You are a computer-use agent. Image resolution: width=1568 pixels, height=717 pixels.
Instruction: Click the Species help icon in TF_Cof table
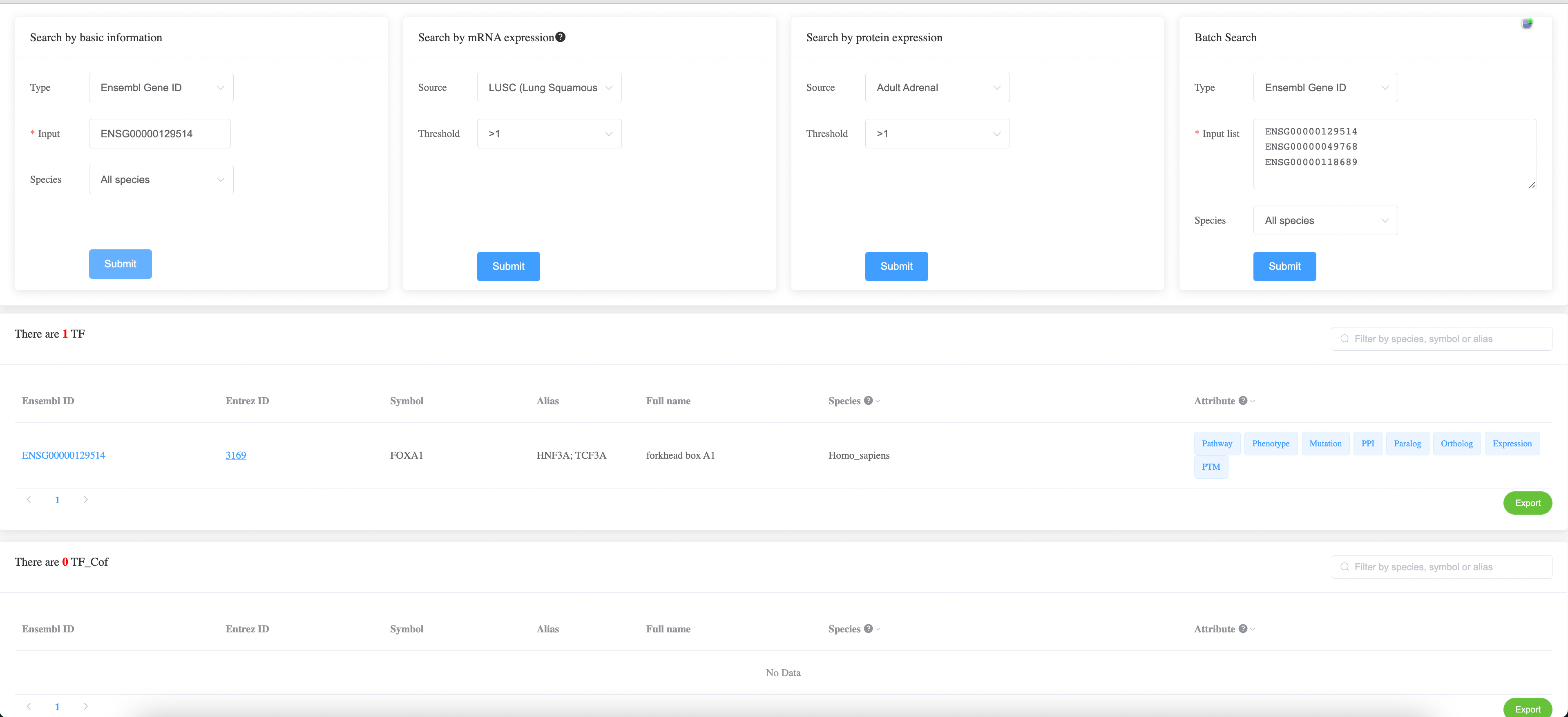(x=868, y=628)
